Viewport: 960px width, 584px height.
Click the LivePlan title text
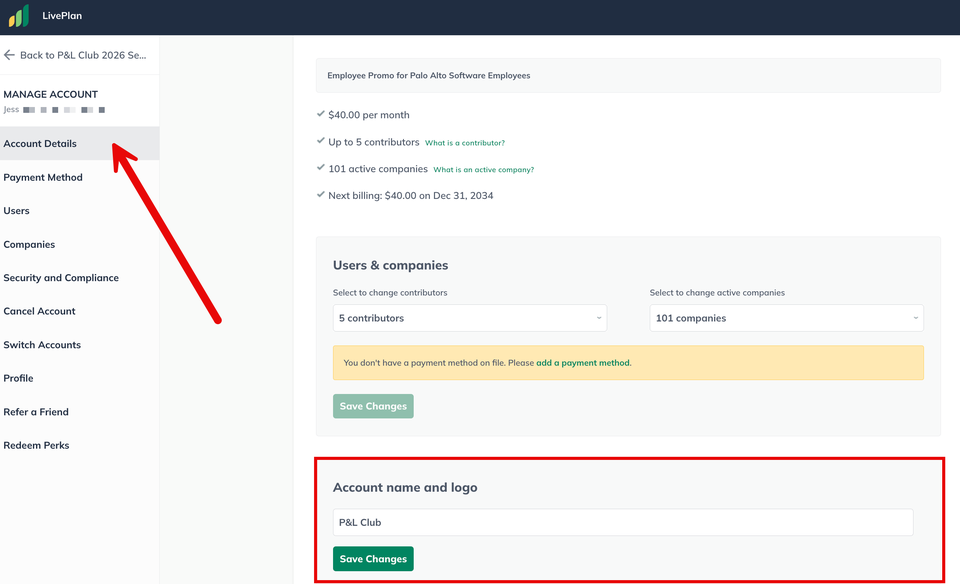tap(62, 16)
